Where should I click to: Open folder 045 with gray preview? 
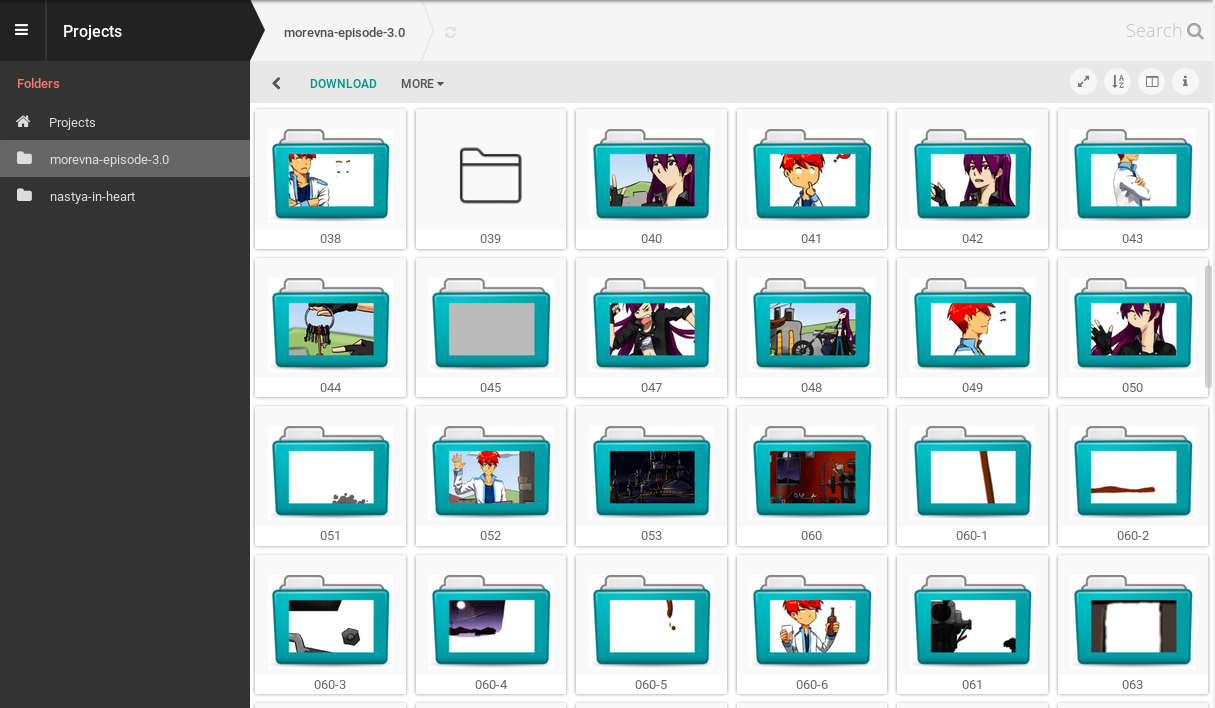click(490, 328)
